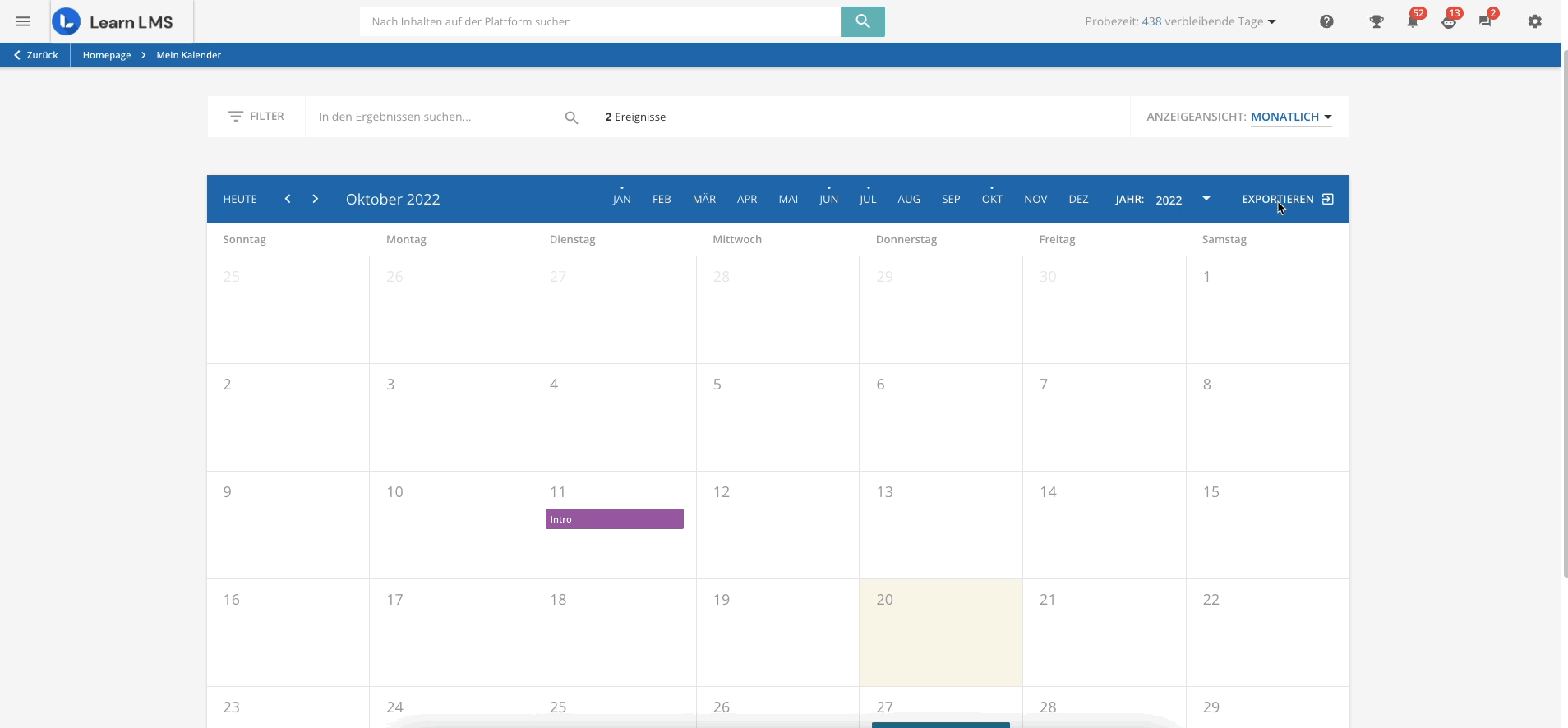
Task: Click the magnifier in results search
Action: tap(572, 117)
